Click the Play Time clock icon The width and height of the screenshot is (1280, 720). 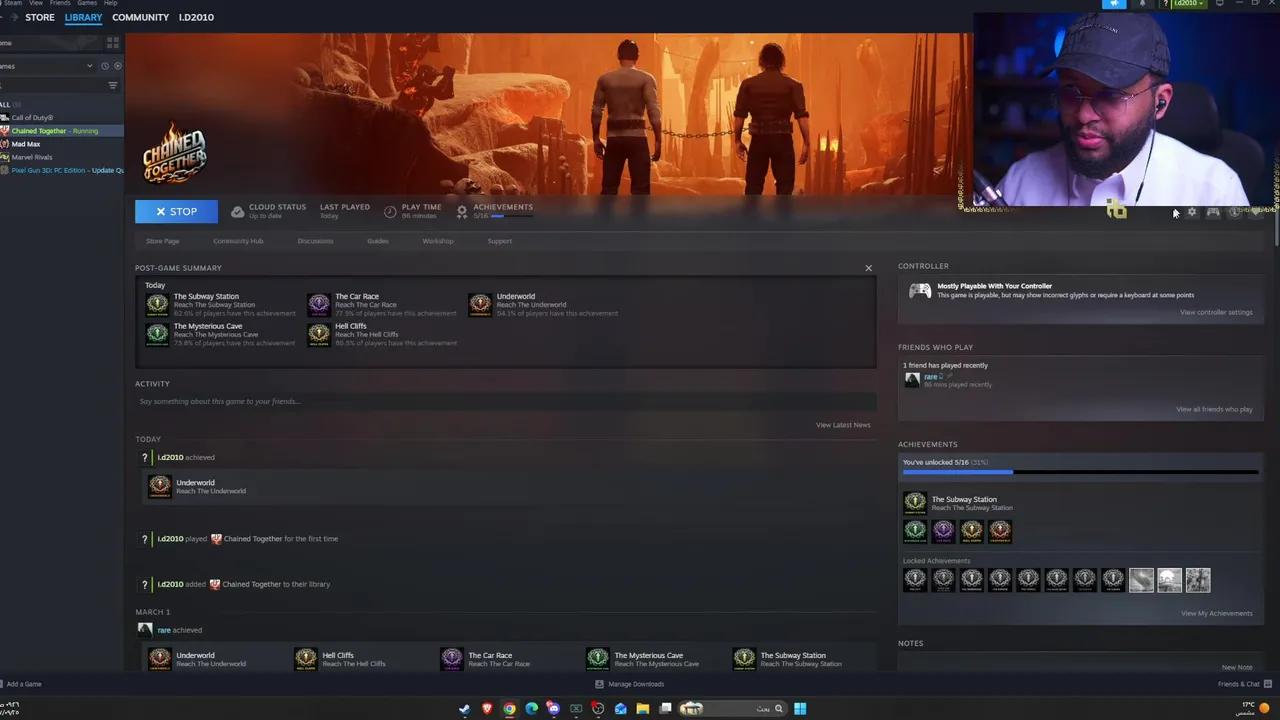(389, 211)
